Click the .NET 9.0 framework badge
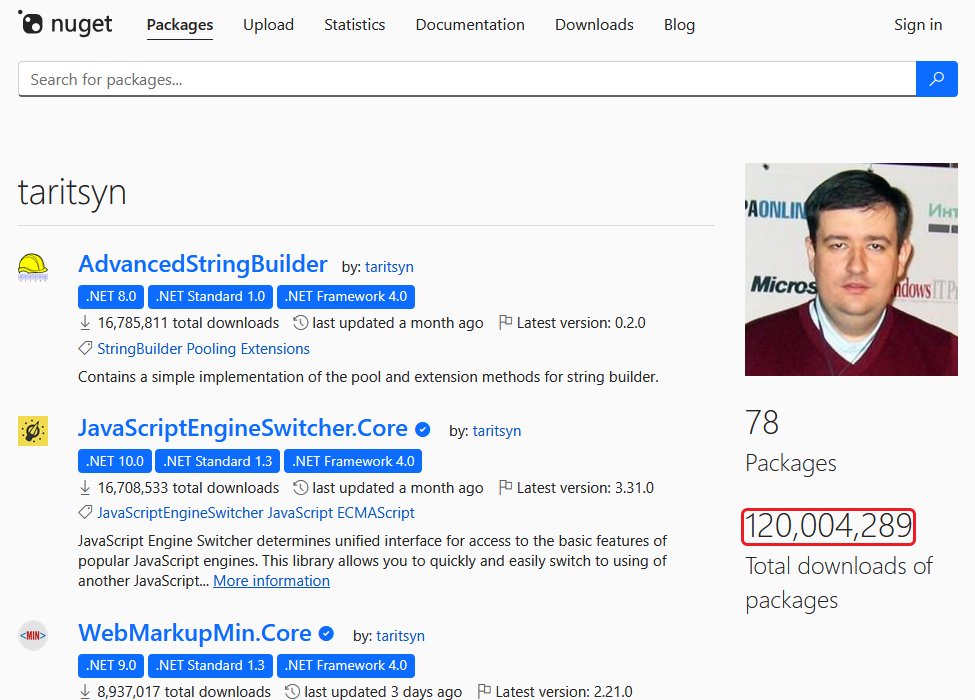975x700 pixels. tap(111, 665)
